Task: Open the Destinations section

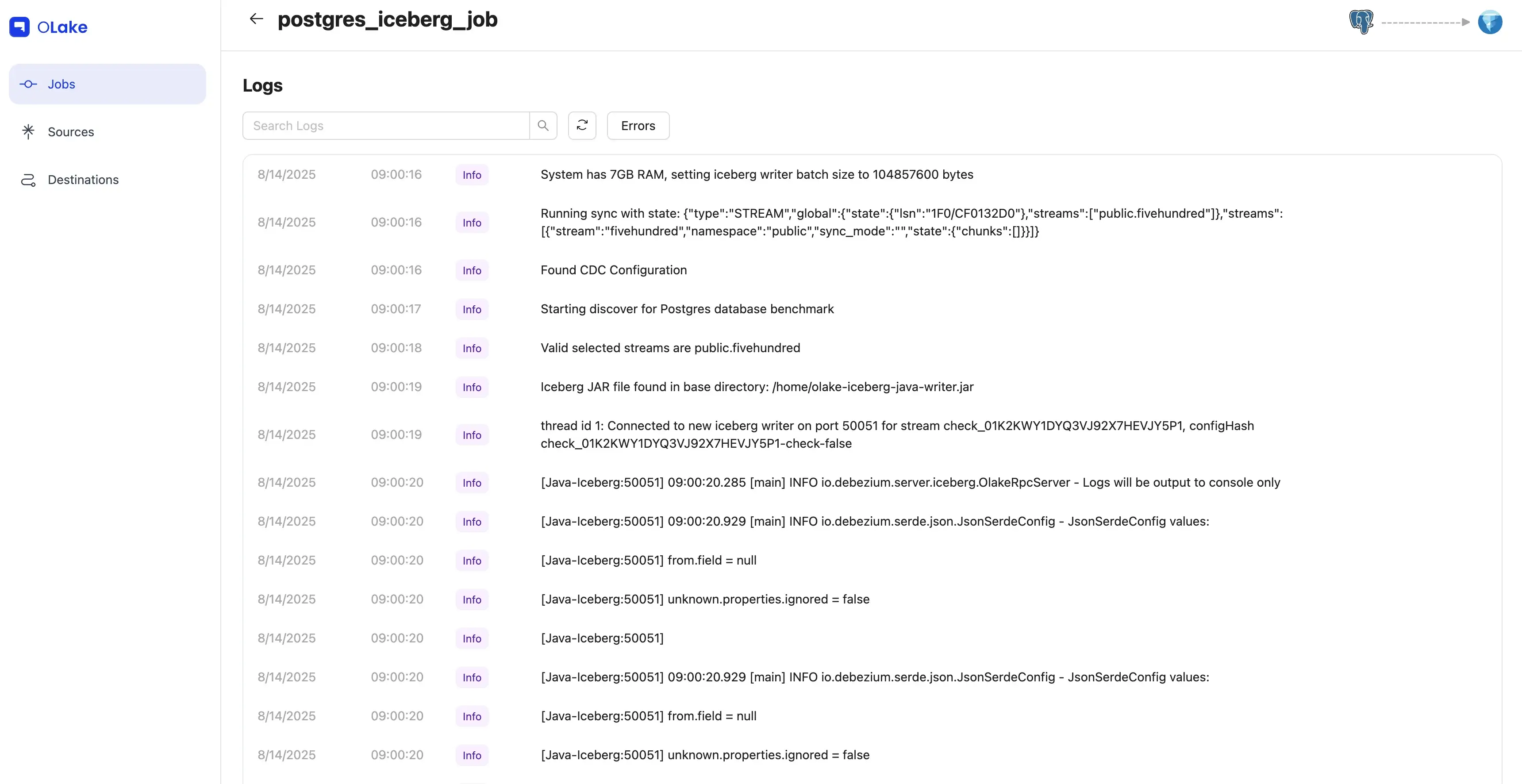Action: (x=83, y=180)
